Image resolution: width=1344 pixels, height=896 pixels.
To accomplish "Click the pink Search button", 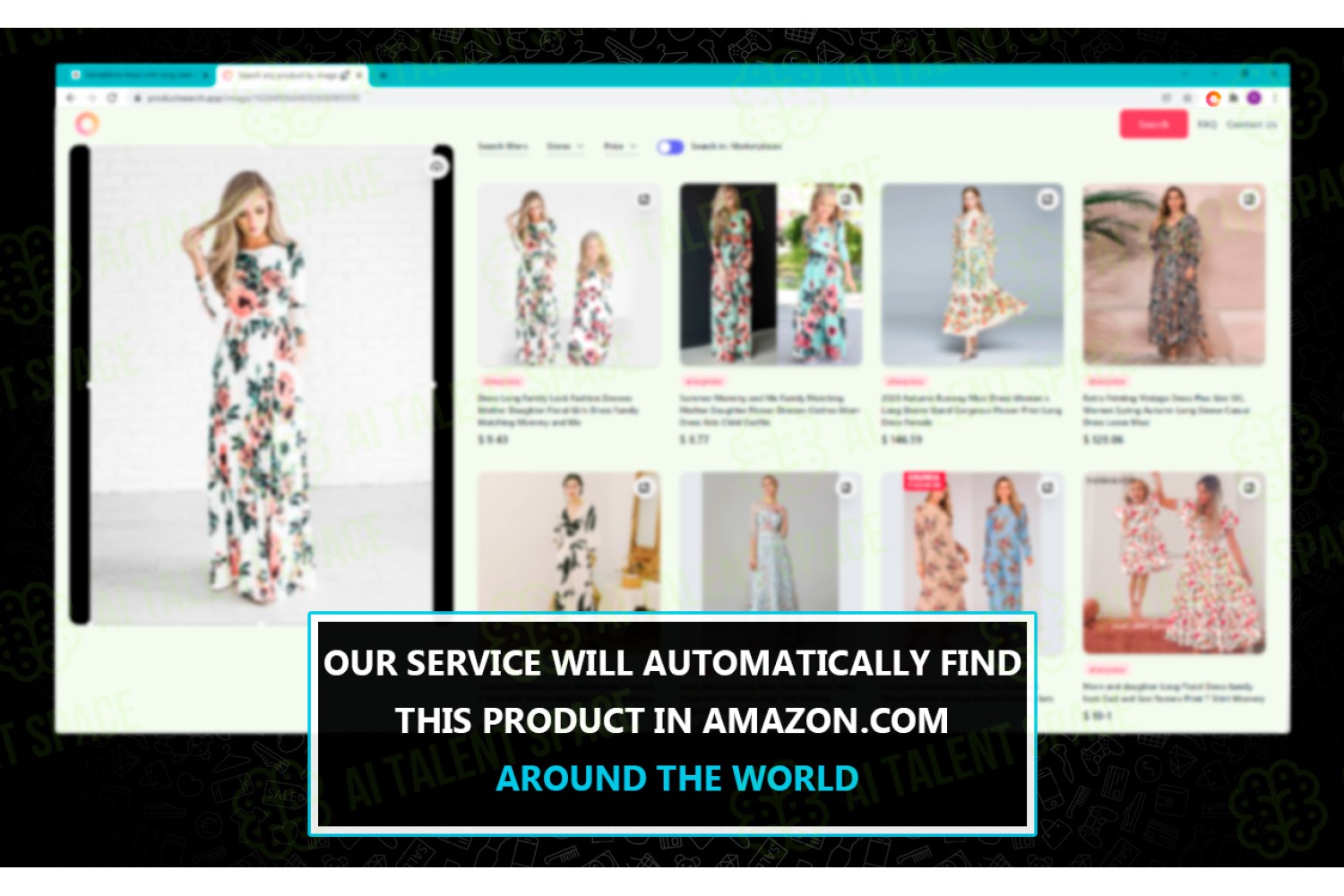I will pyautogui.click(x=1153, y=125).
